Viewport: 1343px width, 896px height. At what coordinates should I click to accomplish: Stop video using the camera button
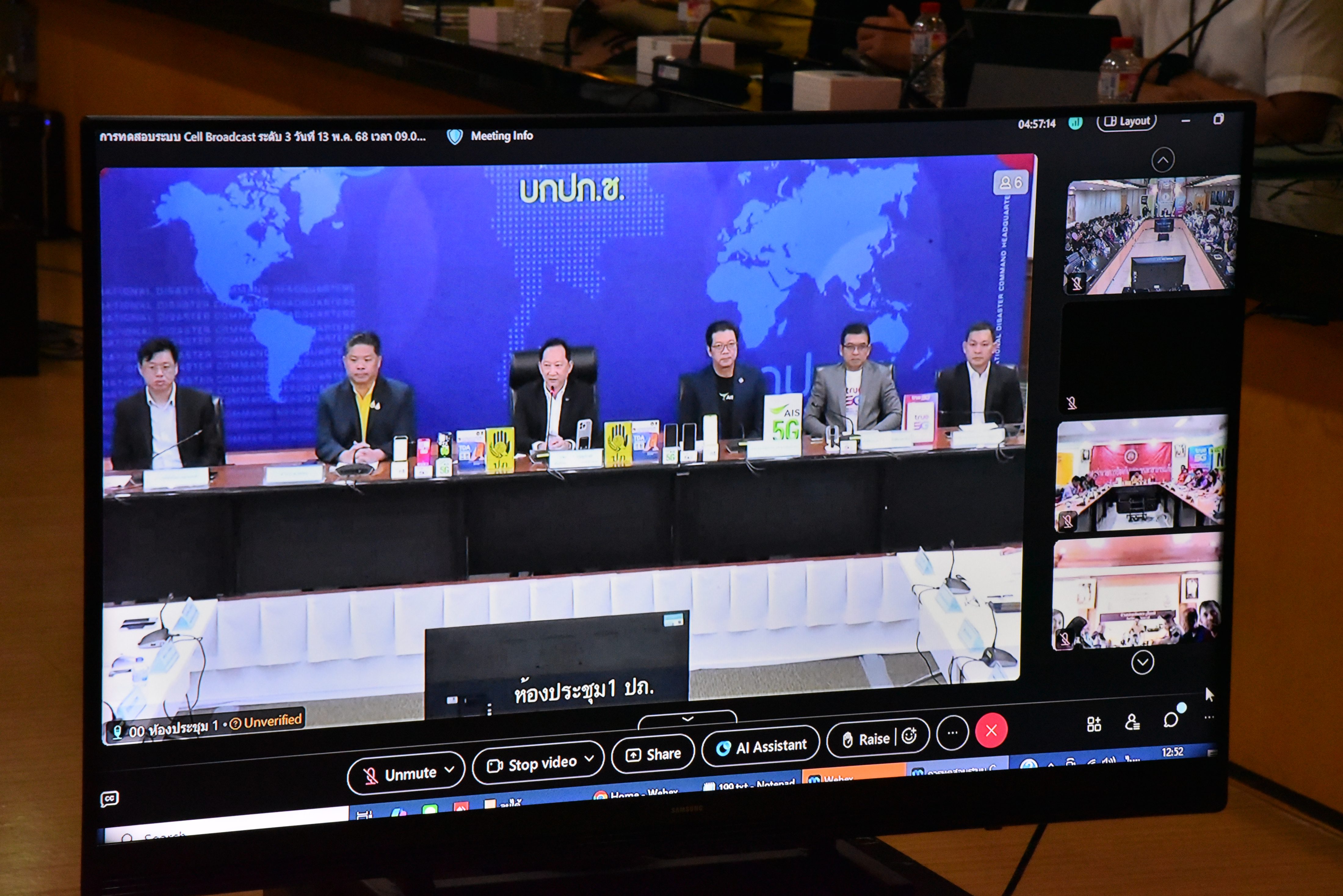532,764
